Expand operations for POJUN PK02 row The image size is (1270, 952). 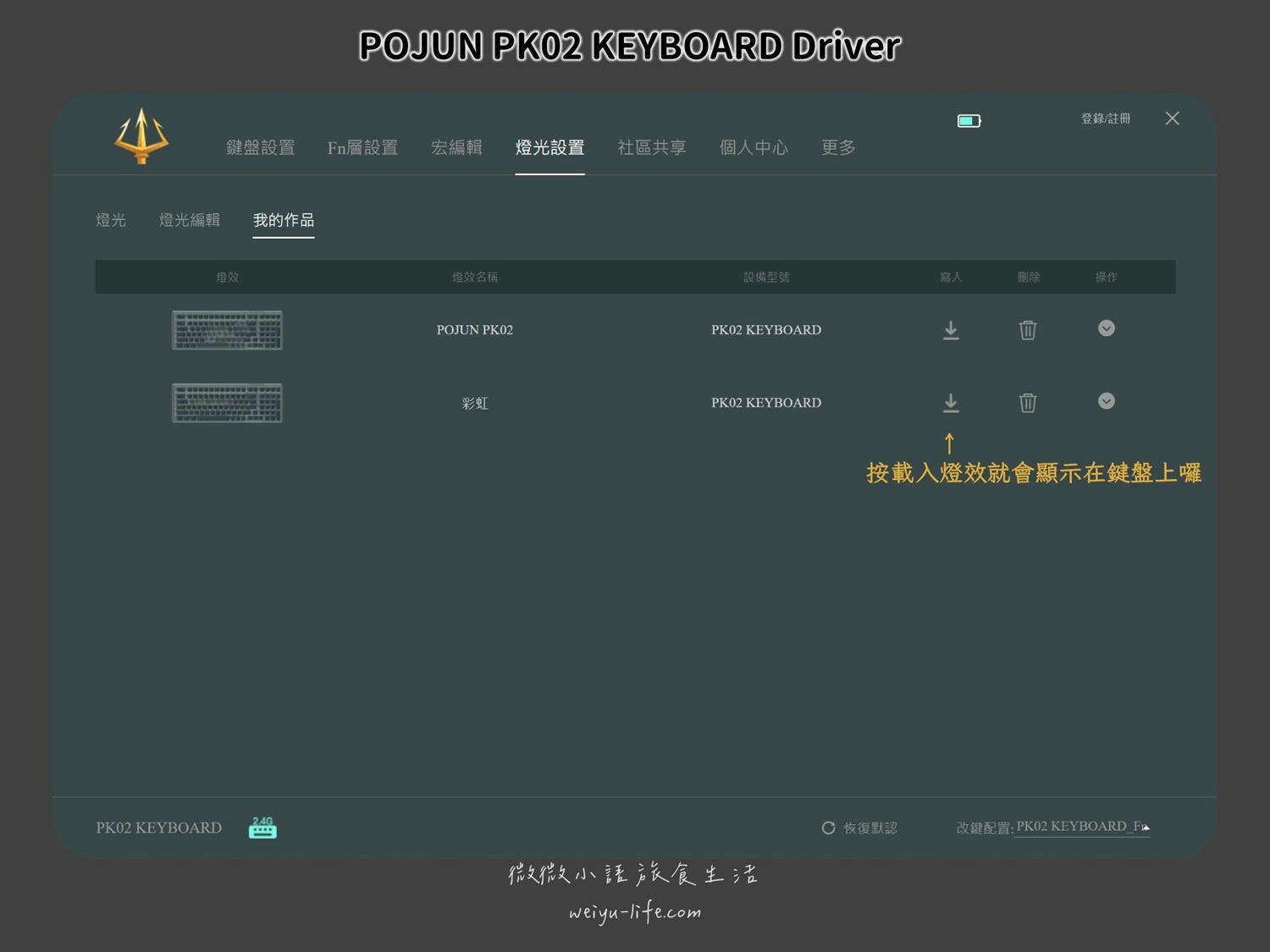point(1107,328)
